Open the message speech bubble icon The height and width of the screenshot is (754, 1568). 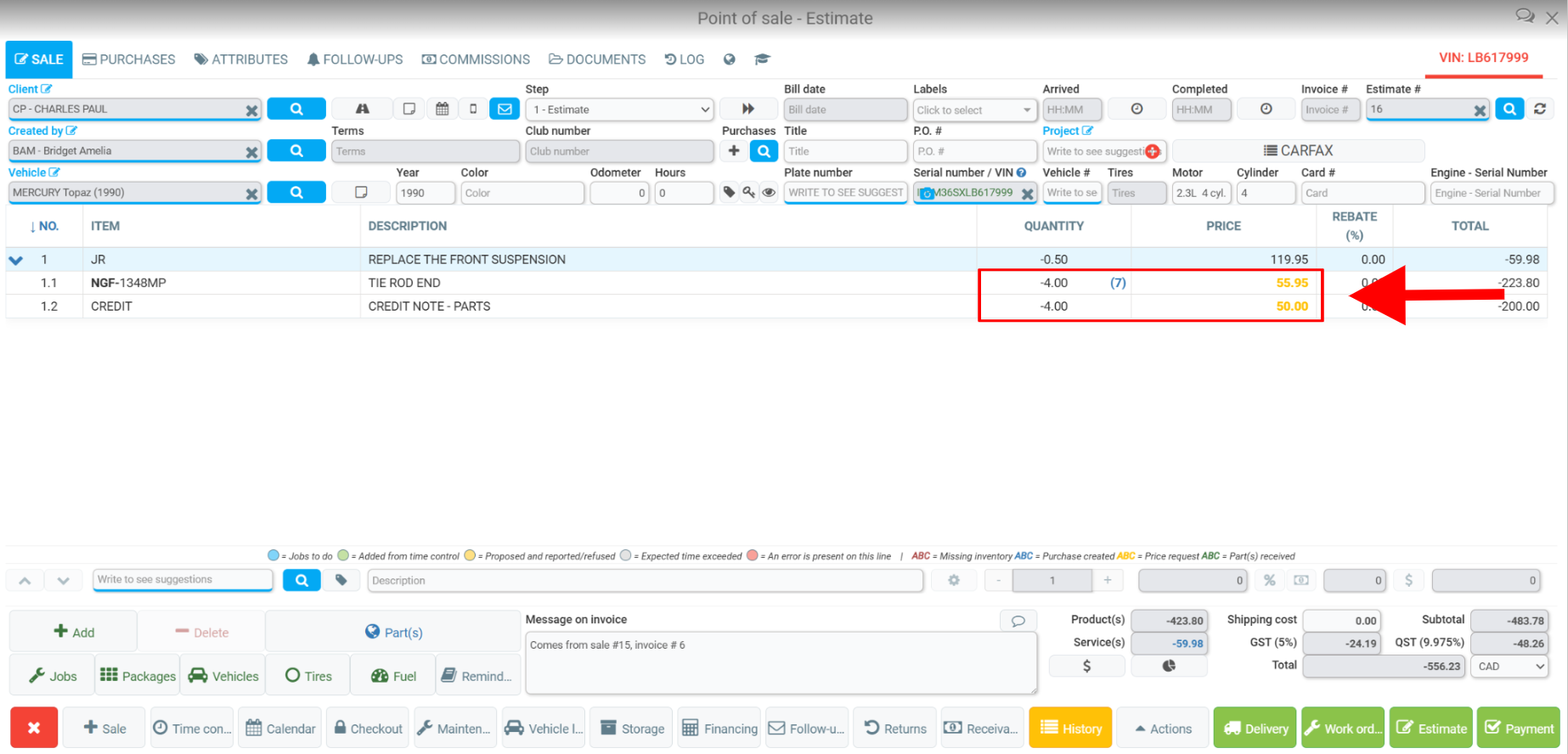tap(1018, 621)
